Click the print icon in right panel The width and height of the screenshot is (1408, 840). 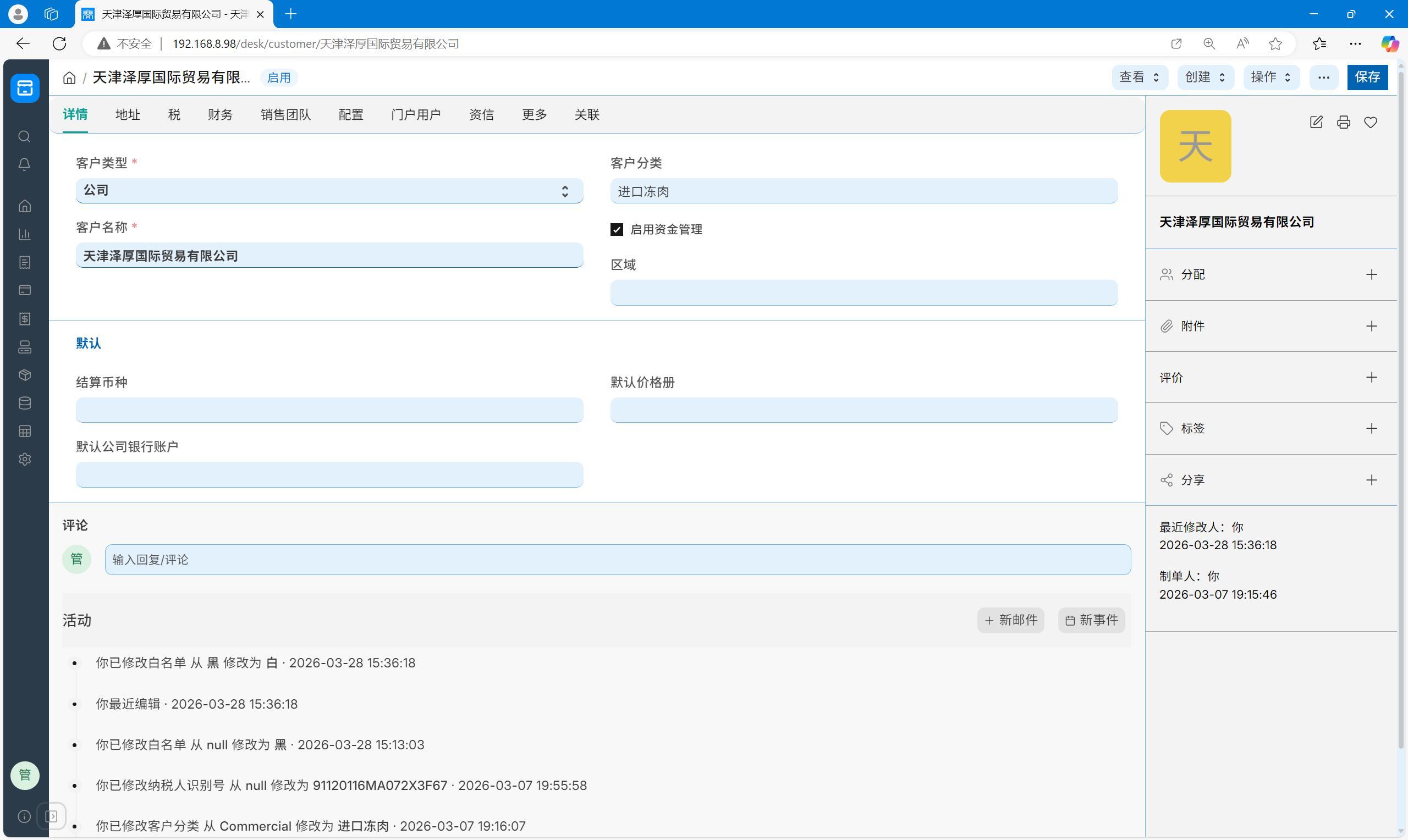pos(1344,122)
